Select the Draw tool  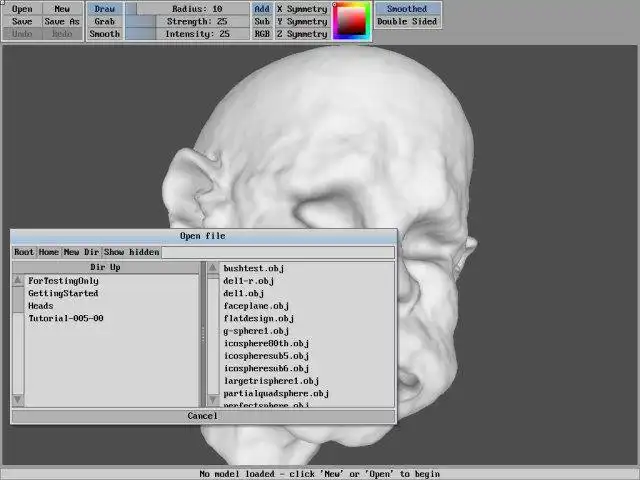[104, 9]
